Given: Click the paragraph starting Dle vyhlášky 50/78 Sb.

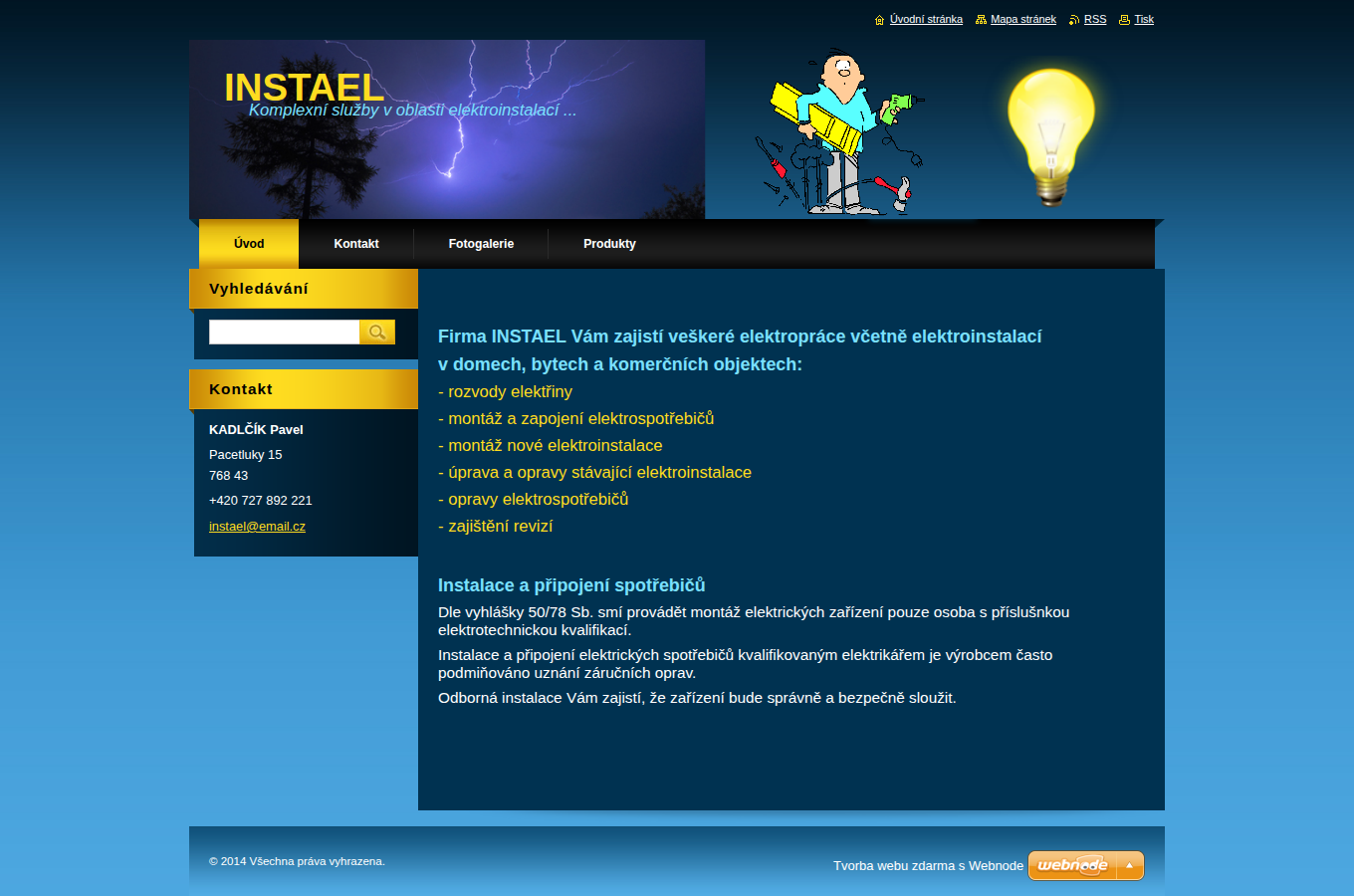Looking at the screenshot, I should pos(754,621).
